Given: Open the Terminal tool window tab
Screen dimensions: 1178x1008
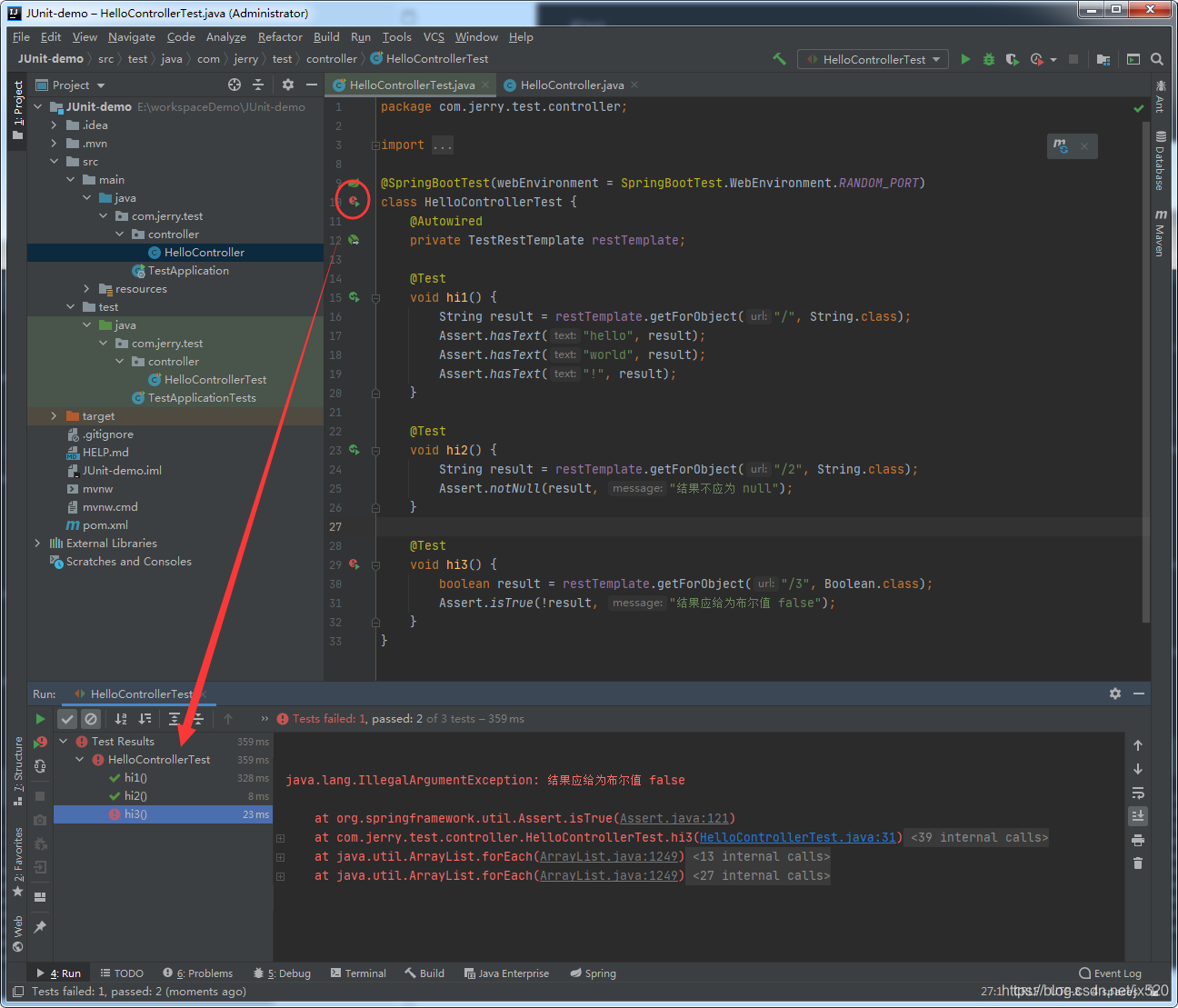Looking at the screenshot, I should [x=358, y=973].
